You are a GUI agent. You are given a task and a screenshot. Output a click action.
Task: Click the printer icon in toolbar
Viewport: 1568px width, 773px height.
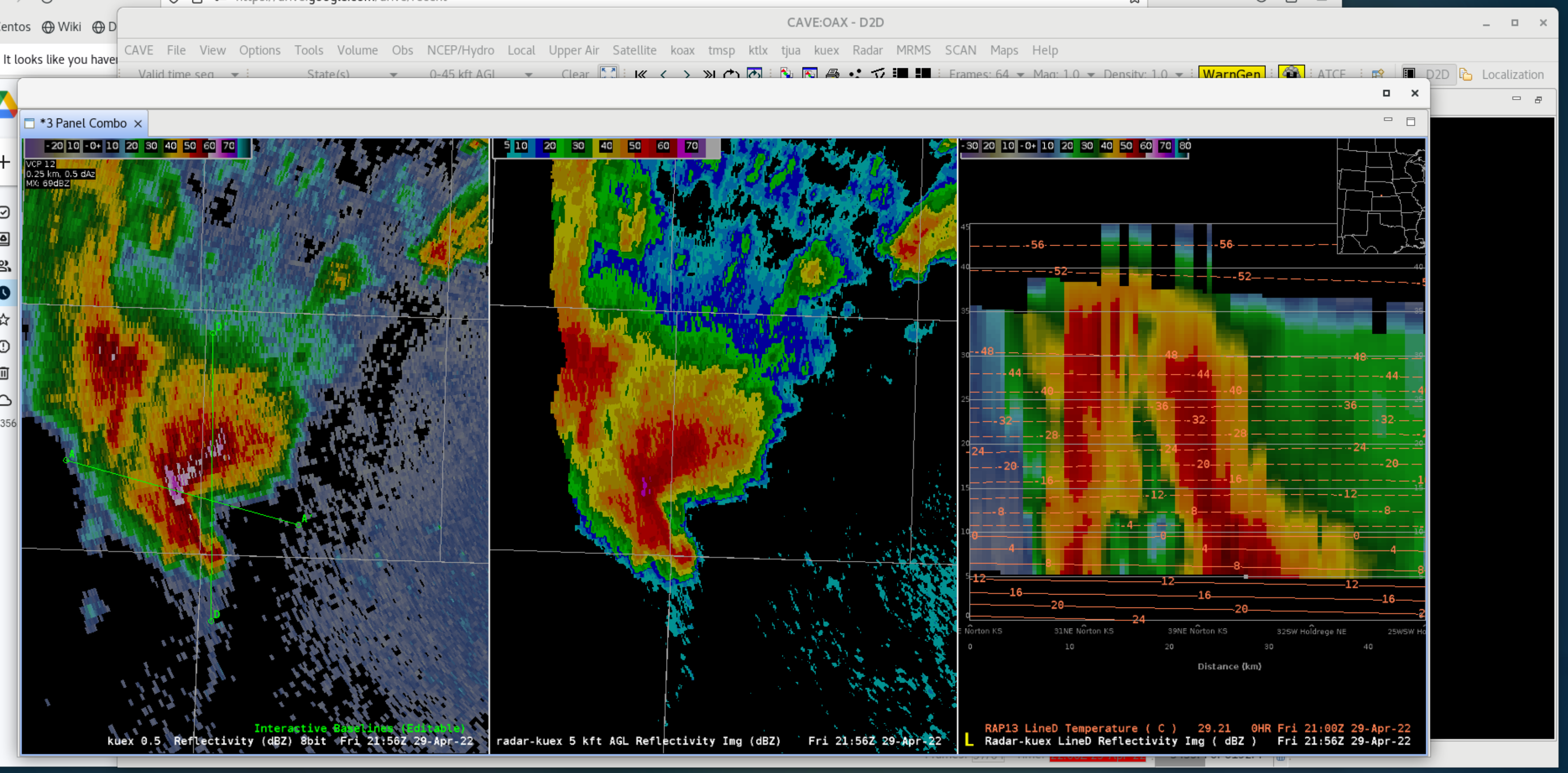pyautogui.click(x=833, y=74)
